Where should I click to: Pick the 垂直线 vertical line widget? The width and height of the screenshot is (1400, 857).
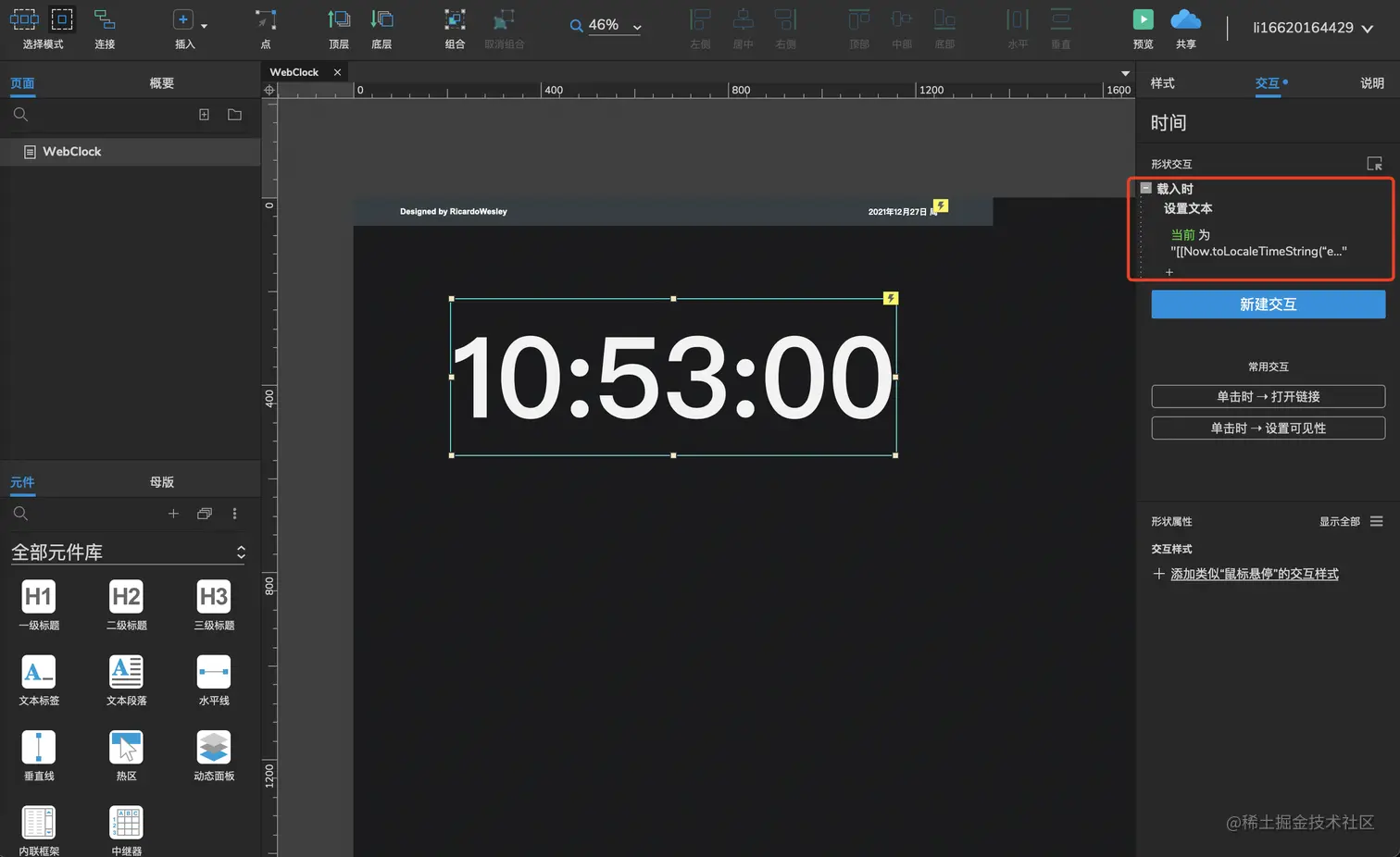click(x=39, y=755)
